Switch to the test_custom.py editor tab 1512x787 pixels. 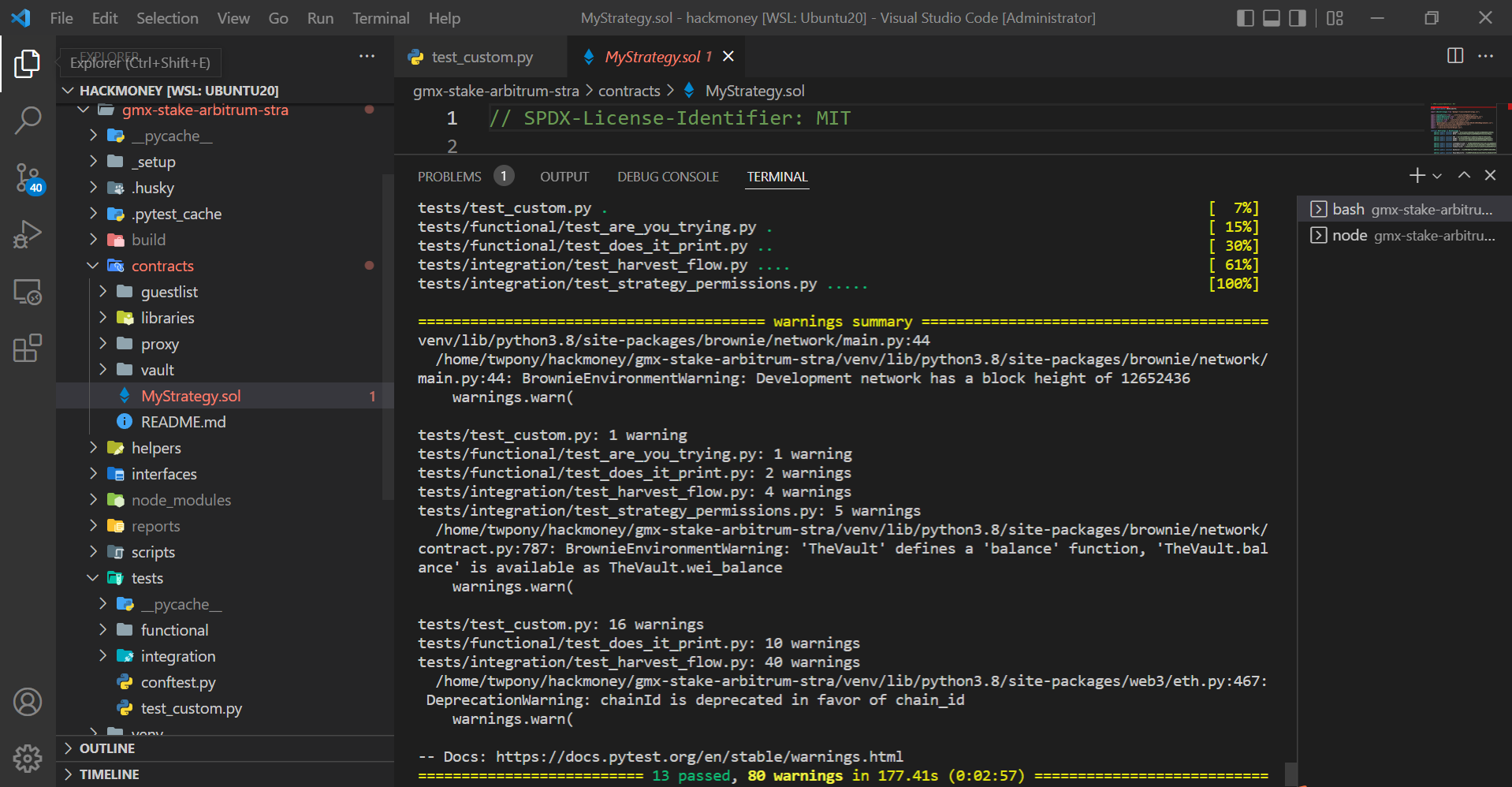point(480,57)
